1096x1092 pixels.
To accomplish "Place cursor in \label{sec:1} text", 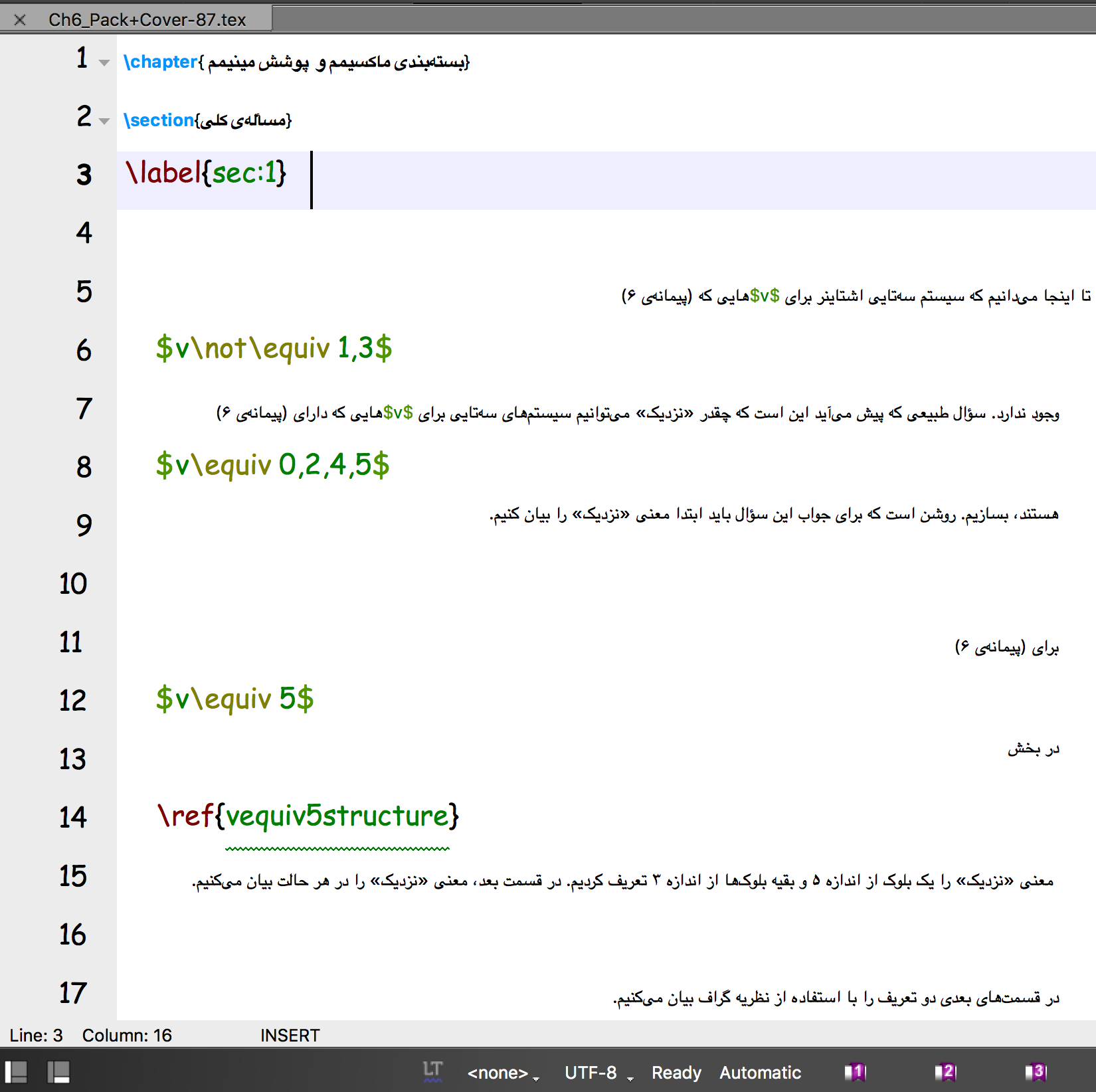I will 206,173.
